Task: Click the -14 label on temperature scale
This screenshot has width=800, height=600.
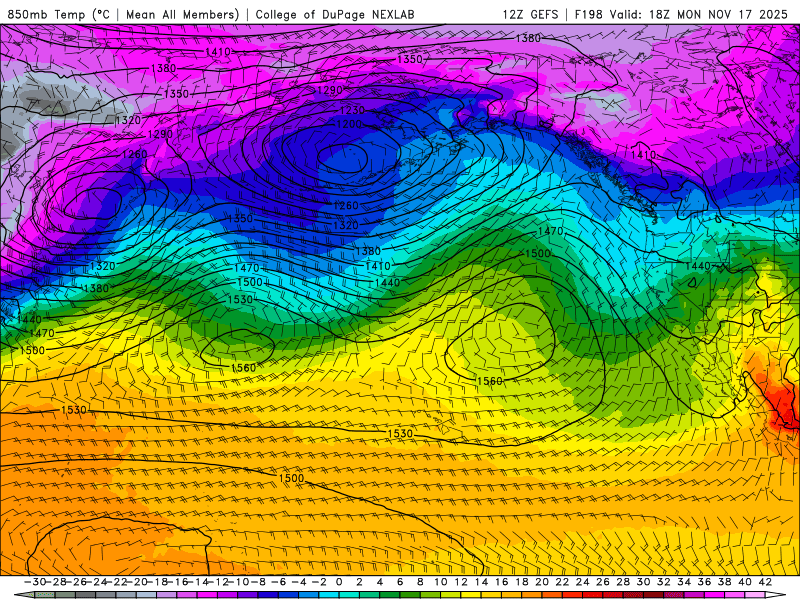Action: click(x=198, y=582)
